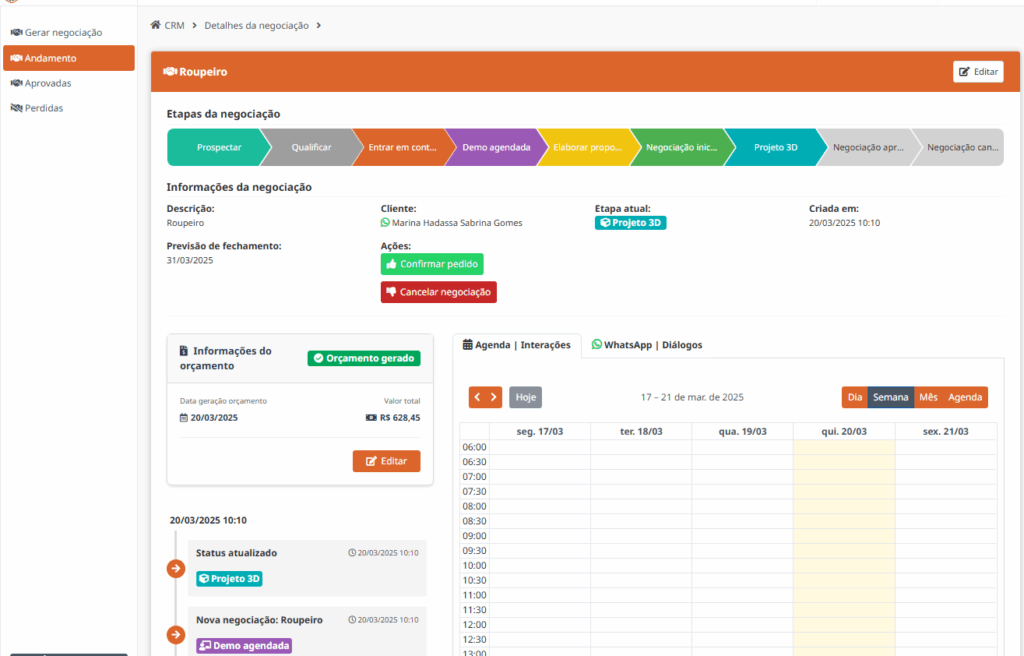Image resolution: width=1024 pixels, height=656 pixels.
Task: Click Hoje button in calendar toolbar
Action: (x=525, y=397)
